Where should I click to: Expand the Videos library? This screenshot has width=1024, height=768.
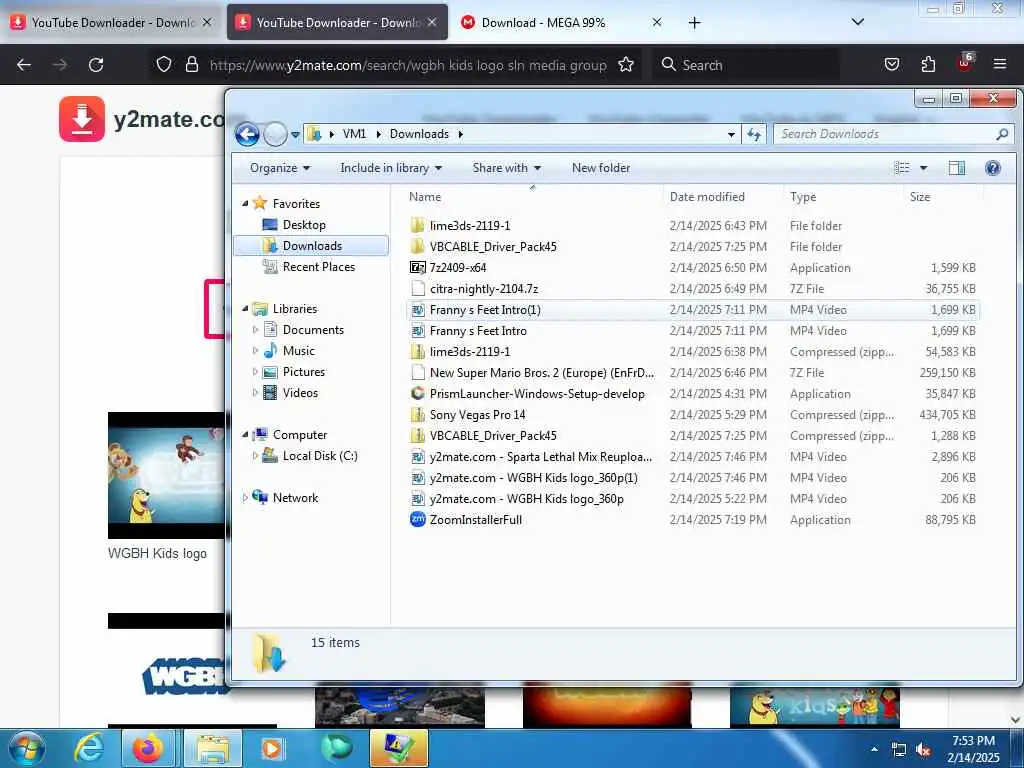click(x=255, y=392)
